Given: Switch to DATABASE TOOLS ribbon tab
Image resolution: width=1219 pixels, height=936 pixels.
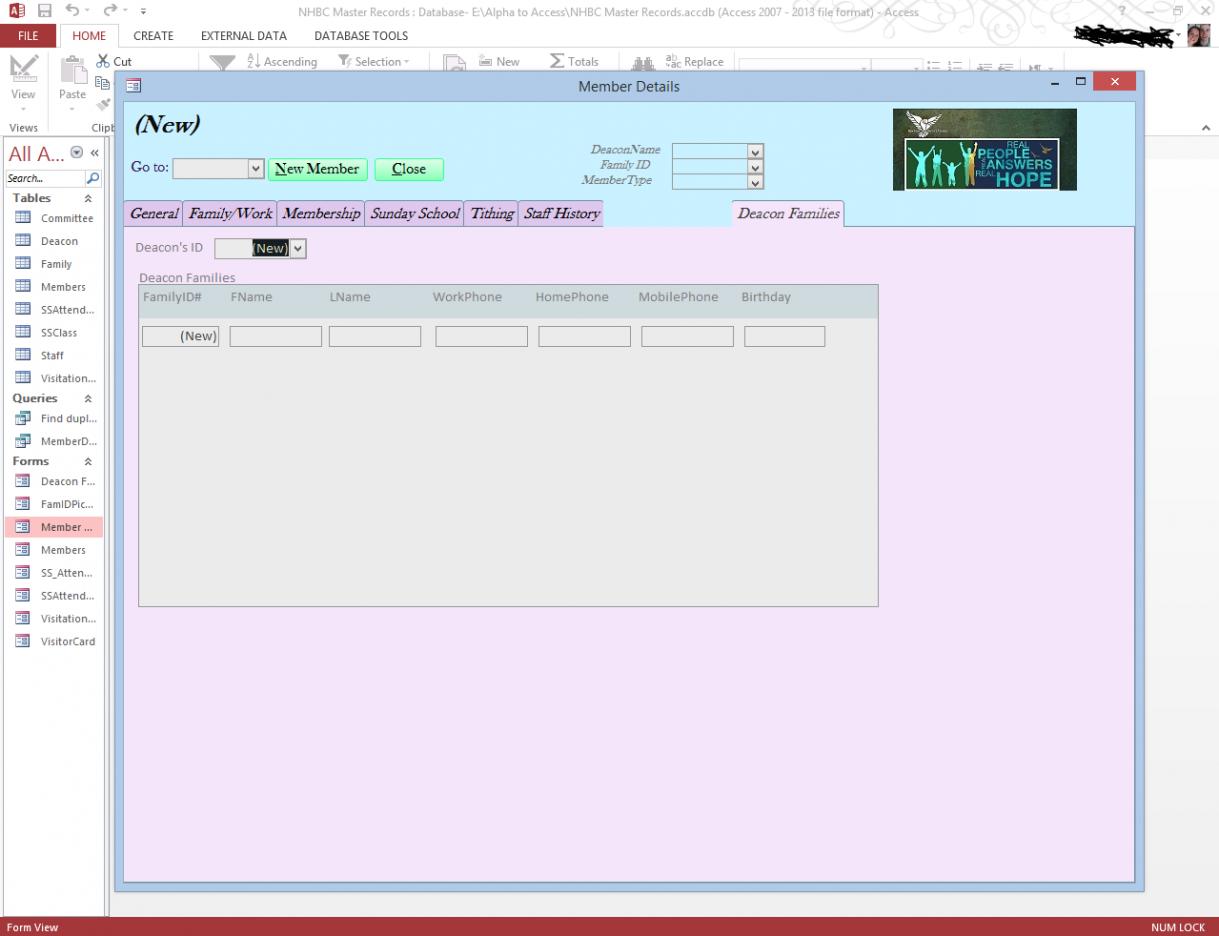Looking at the screenshot, I should coord(361,36).
